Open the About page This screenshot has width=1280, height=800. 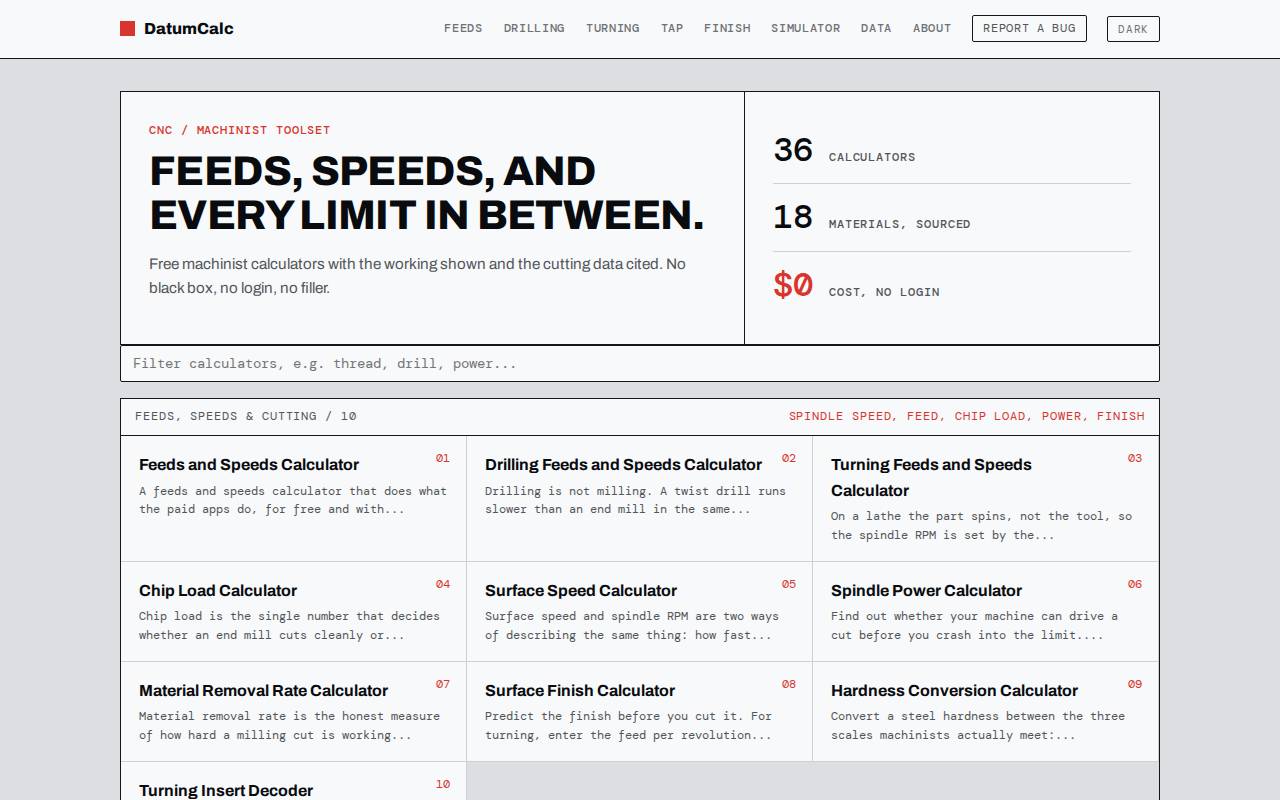[932, 28]
